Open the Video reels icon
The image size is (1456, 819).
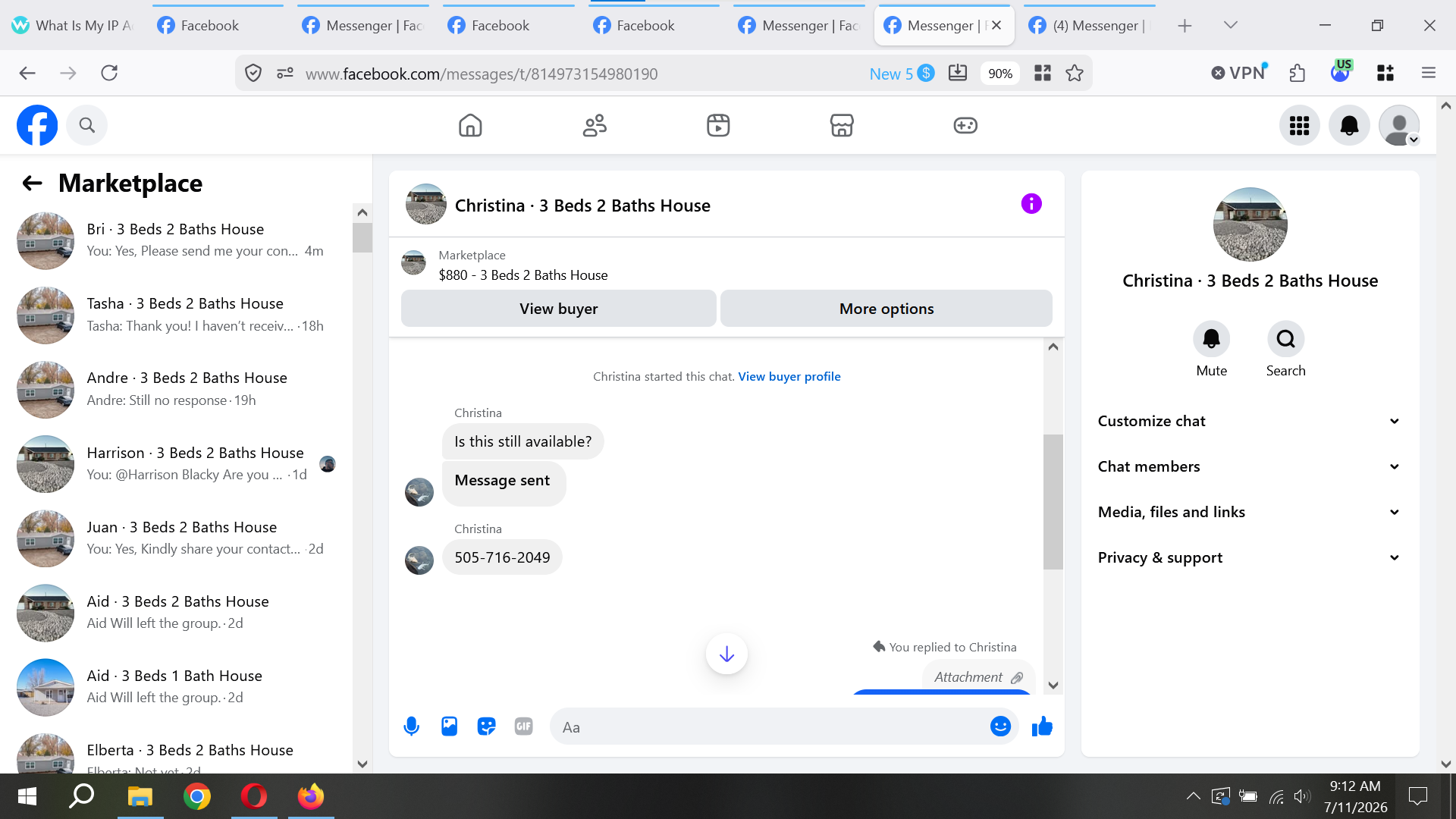click(x=718, y=125)
